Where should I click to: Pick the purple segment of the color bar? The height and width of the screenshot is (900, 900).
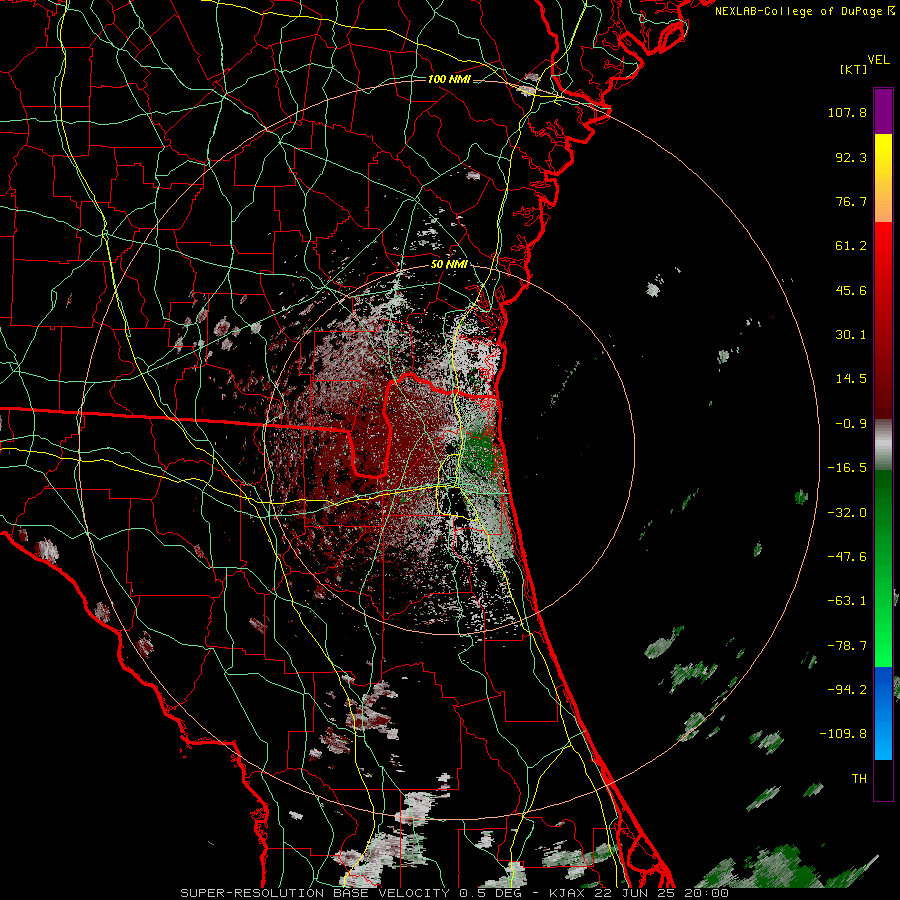tap(883, 111)
